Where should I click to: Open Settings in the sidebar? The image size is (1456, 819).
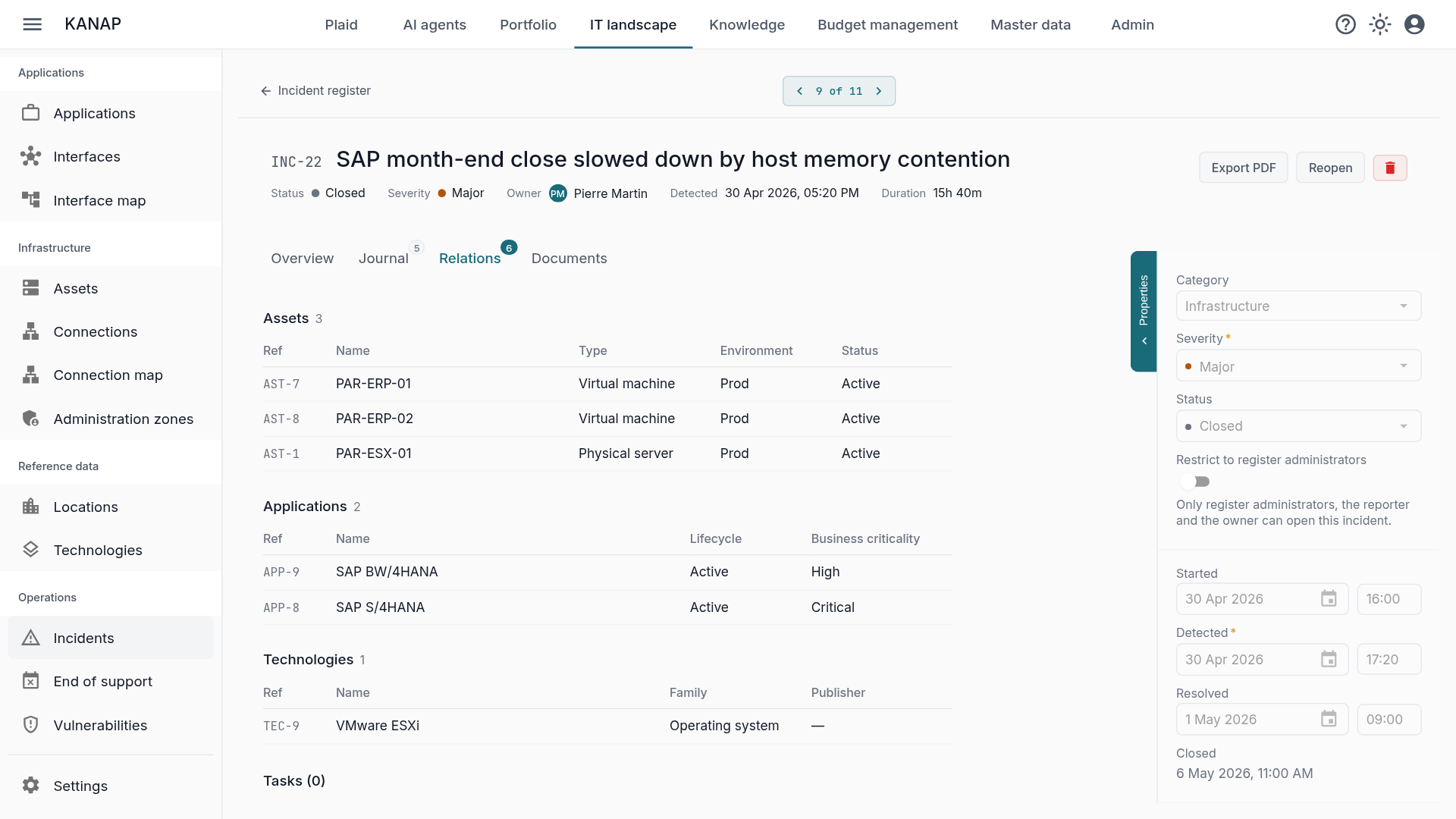coord(111,786)
